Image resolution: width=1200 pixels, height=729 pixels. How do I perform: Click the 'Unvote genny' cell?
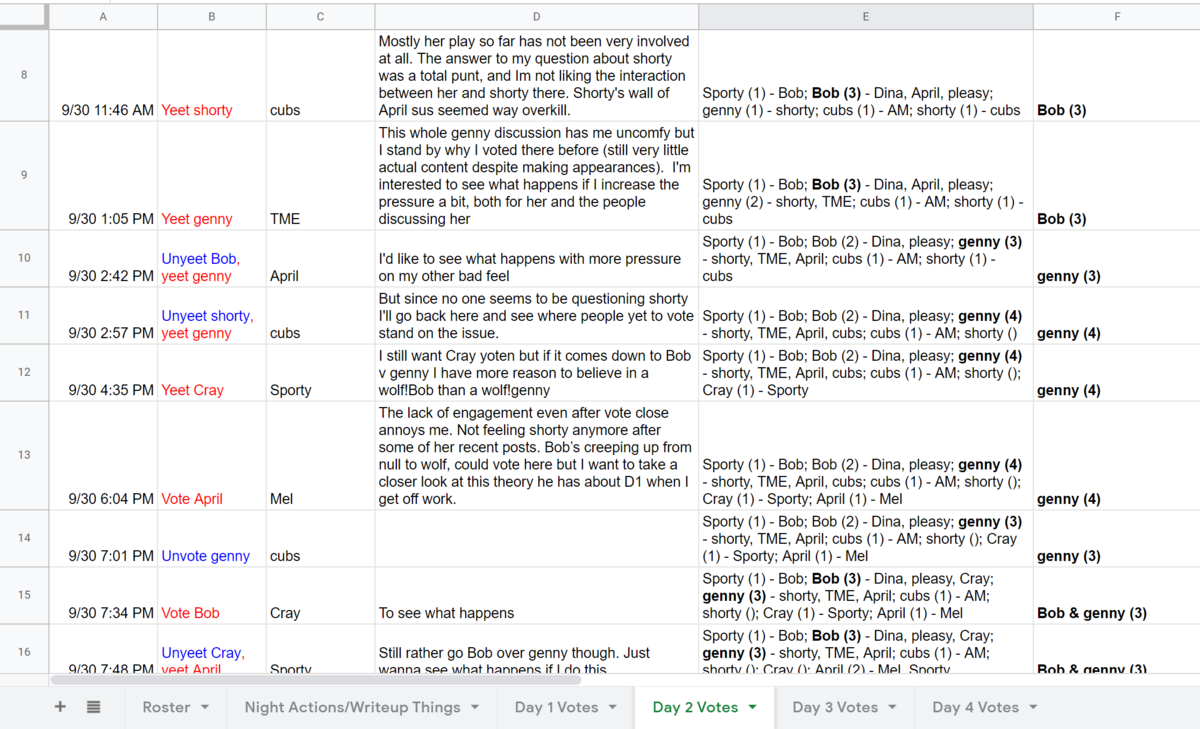pyautogui.click(x=212, y=539)
